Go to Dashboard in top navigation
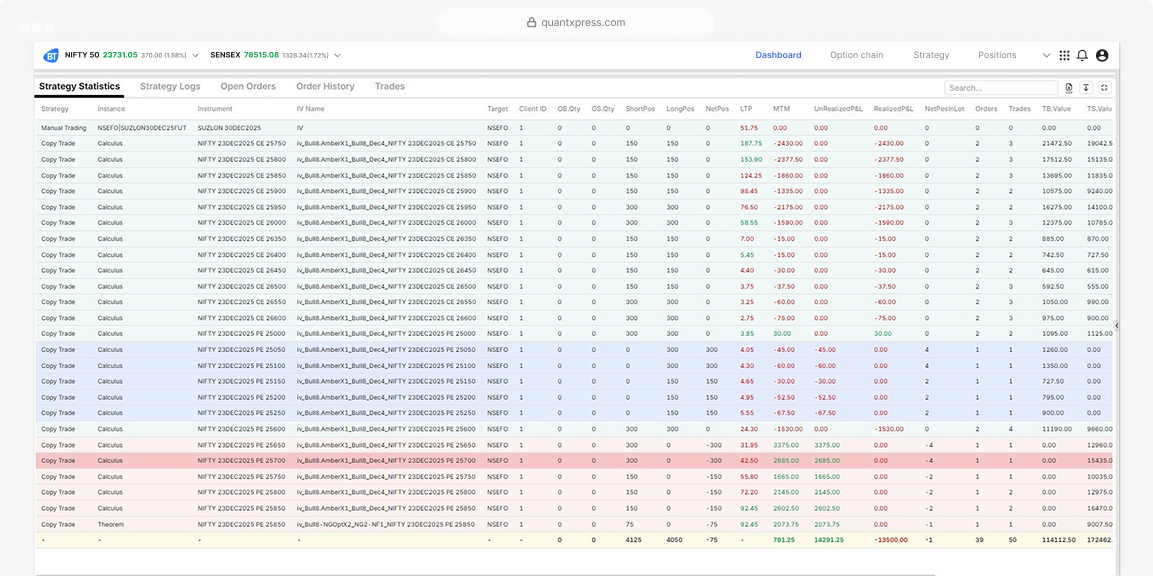Image resolution: width=1153 pixels, height=577 pixels. pos(778,55)
